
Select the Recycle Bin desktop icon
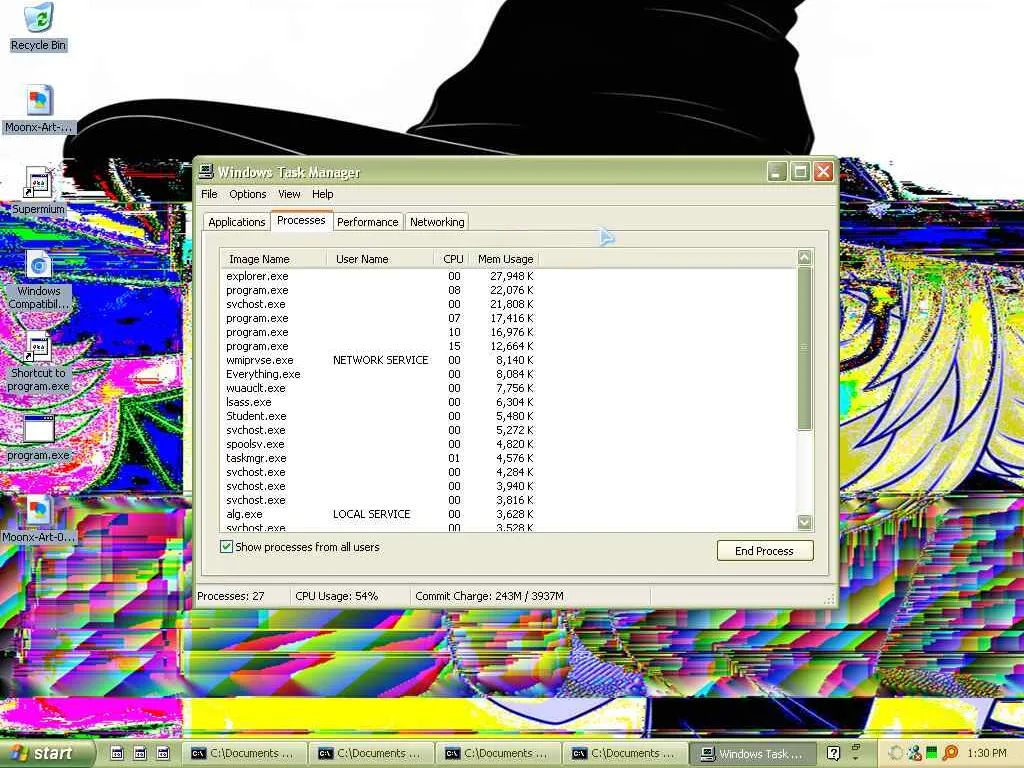(39, 28)
